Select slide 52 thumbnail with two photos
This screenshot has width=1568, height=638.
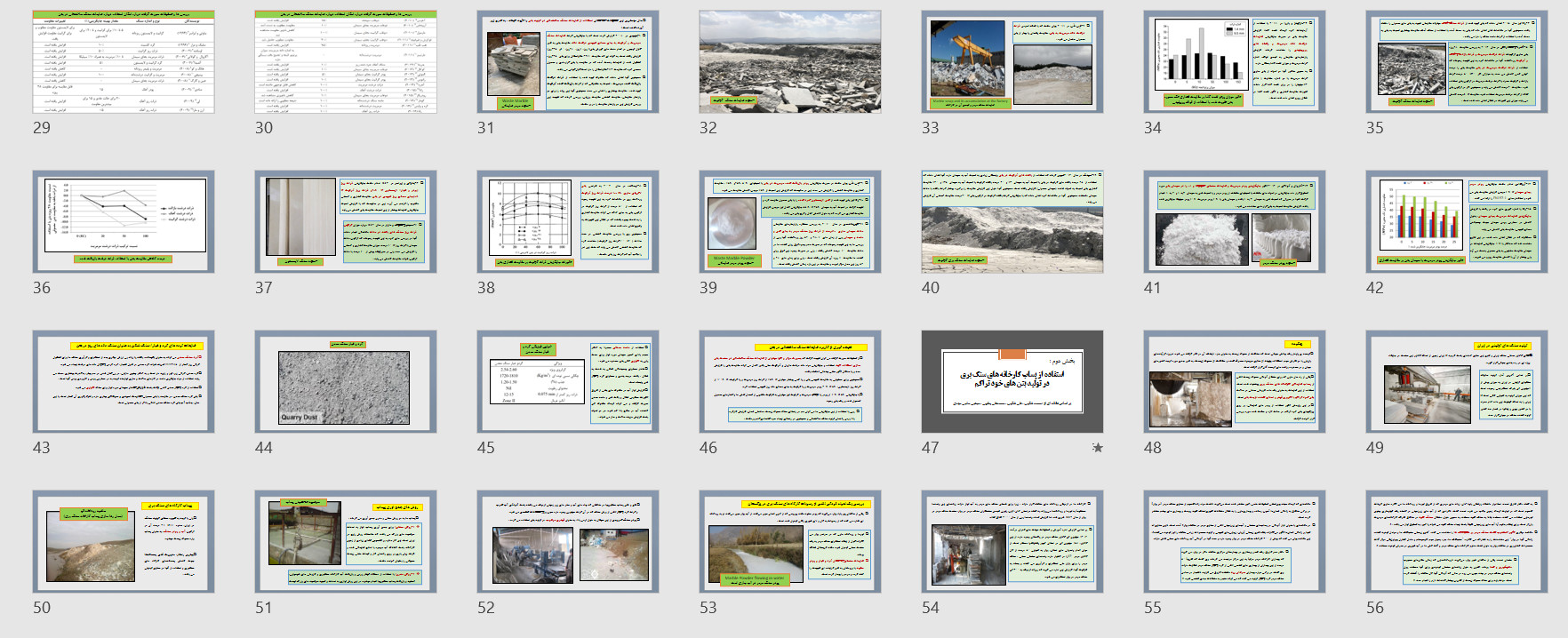pos(568,541)
